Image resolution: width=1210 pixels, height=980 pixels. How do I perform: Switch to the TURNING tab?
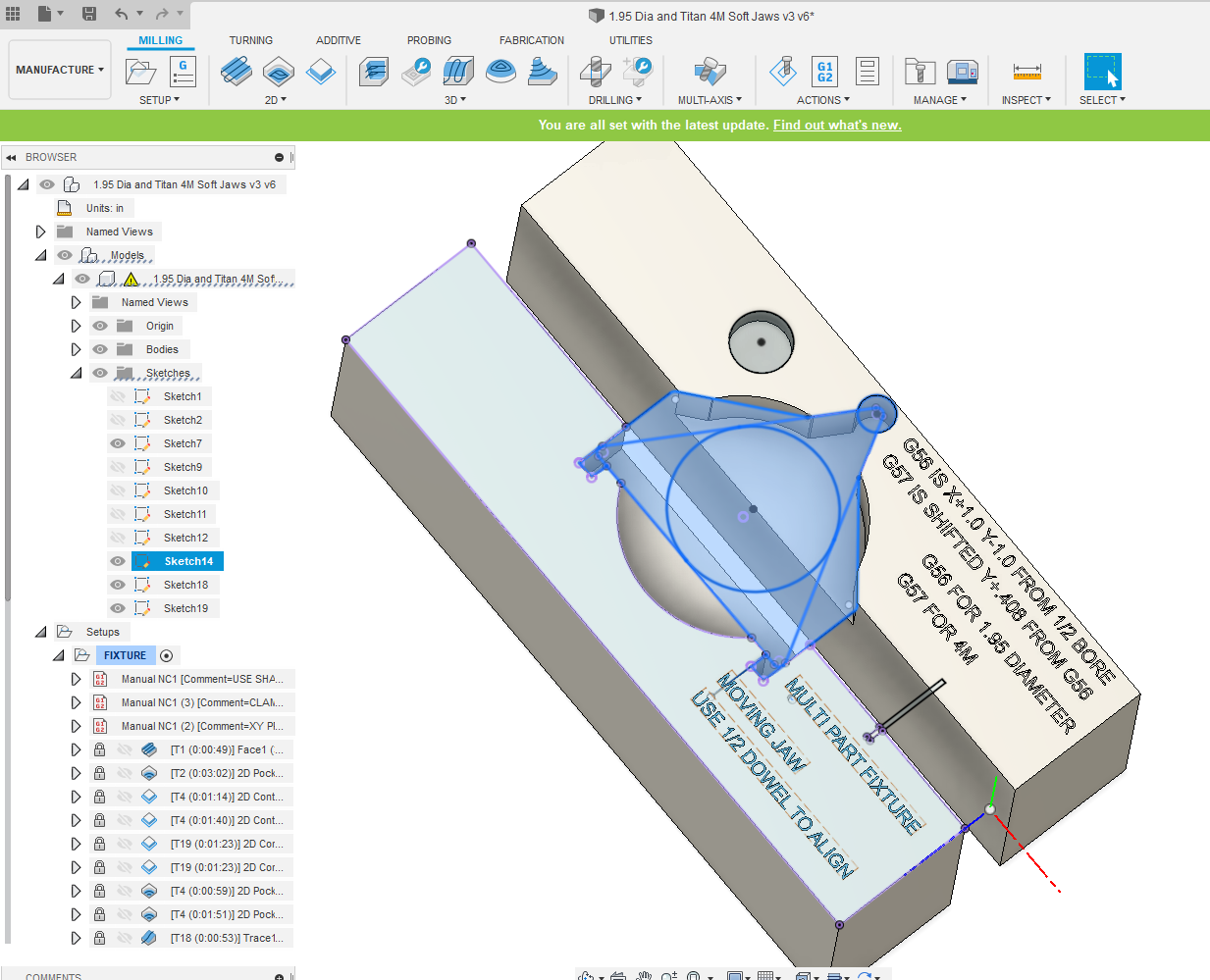[250, 40]
